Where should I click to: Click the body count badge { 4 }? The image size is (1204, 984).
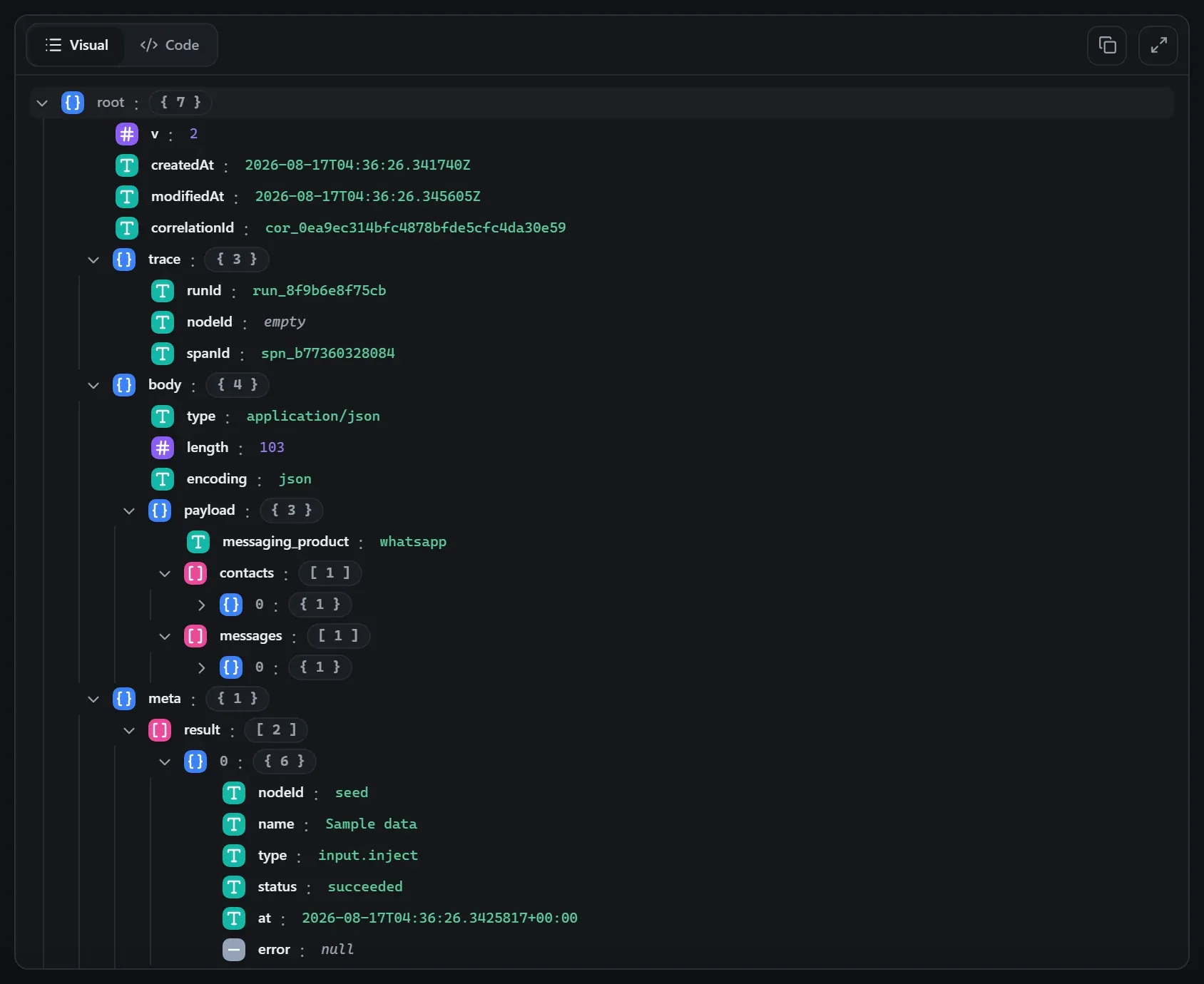coord(238,385)
